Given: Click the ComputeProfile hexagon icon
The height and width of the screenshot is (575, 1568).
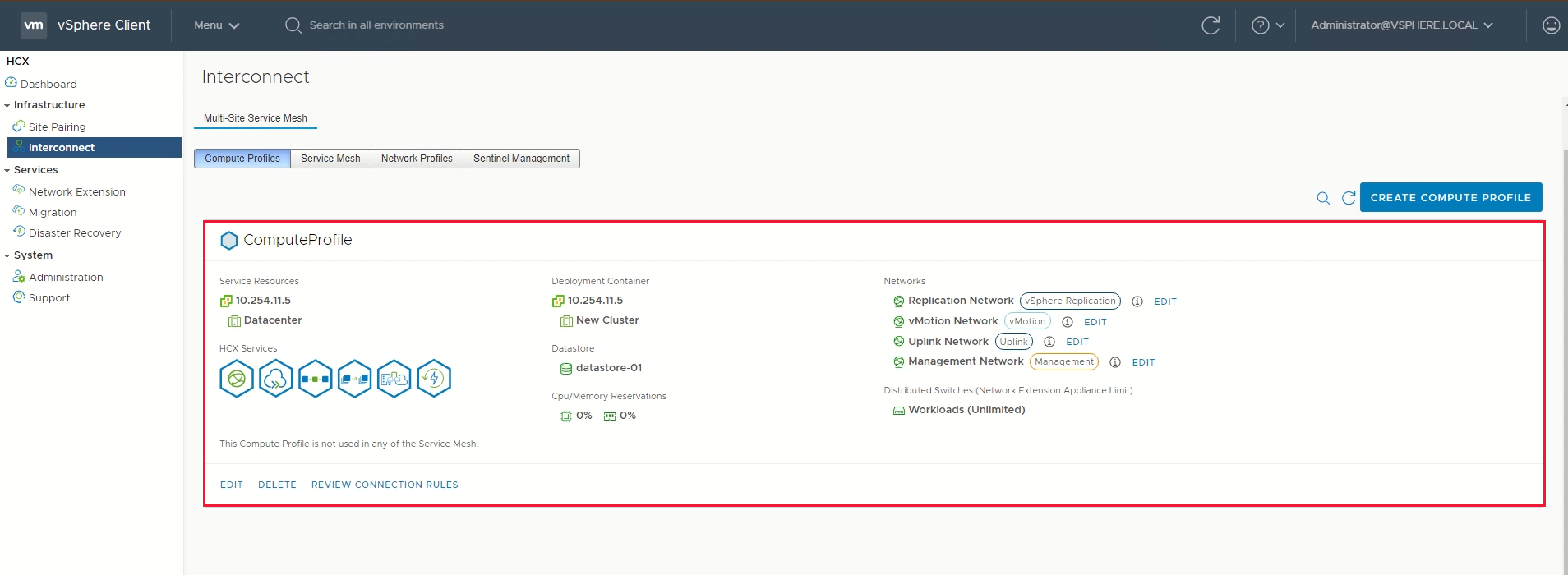Looking at the screenshot, I should tap(229, 240).
